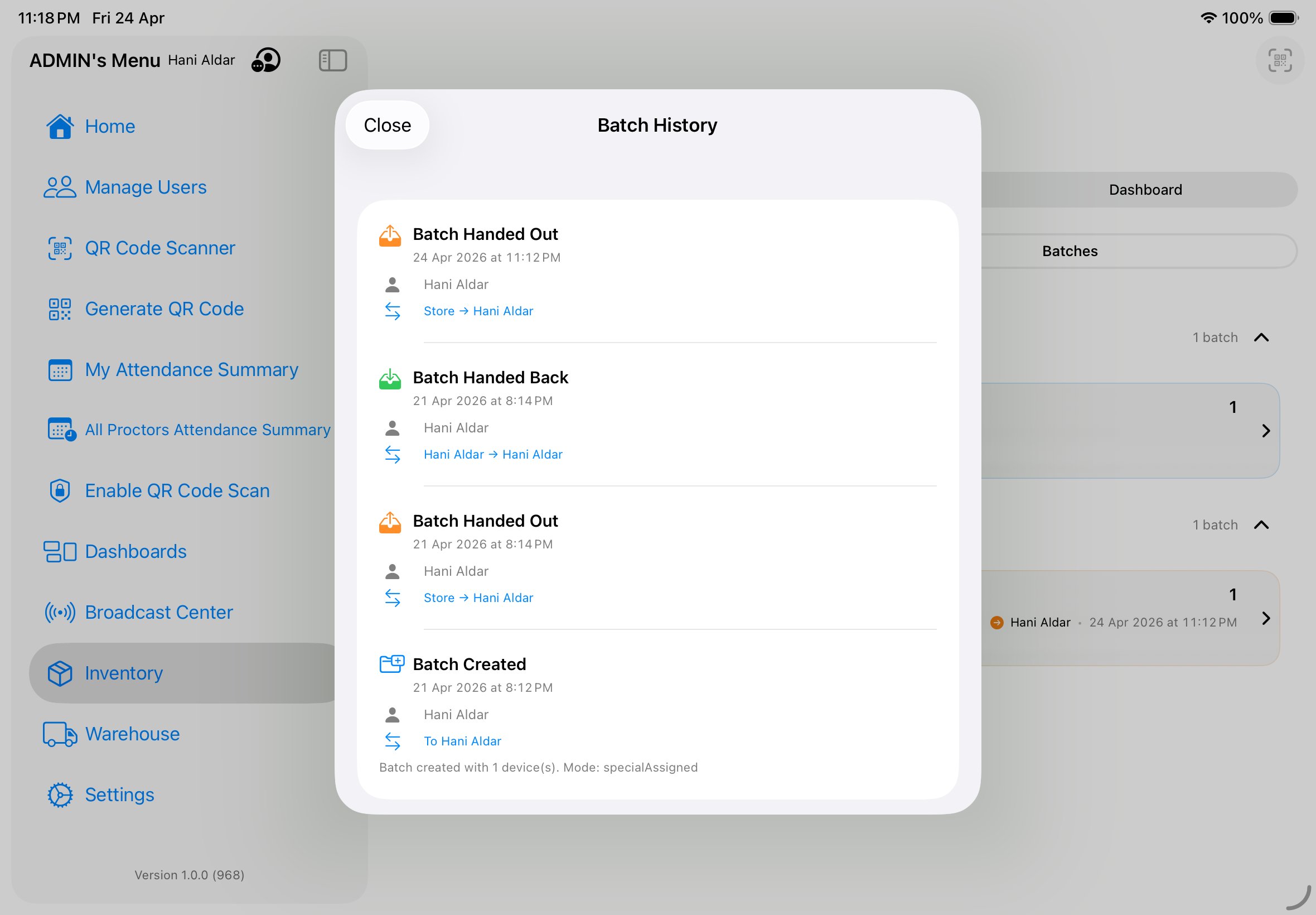Click the Home house icon

[x=60, y=126]
